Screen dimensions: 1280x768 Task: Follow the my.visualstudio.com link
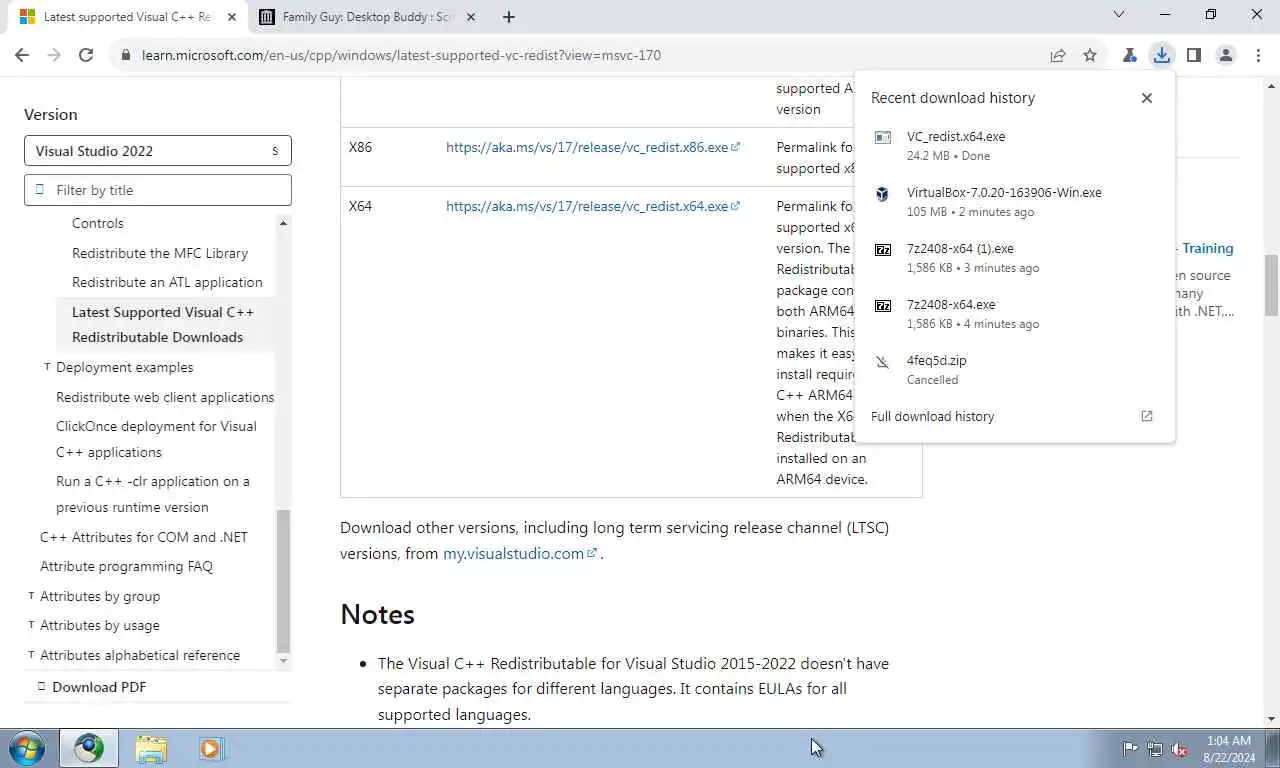point(520,553)
